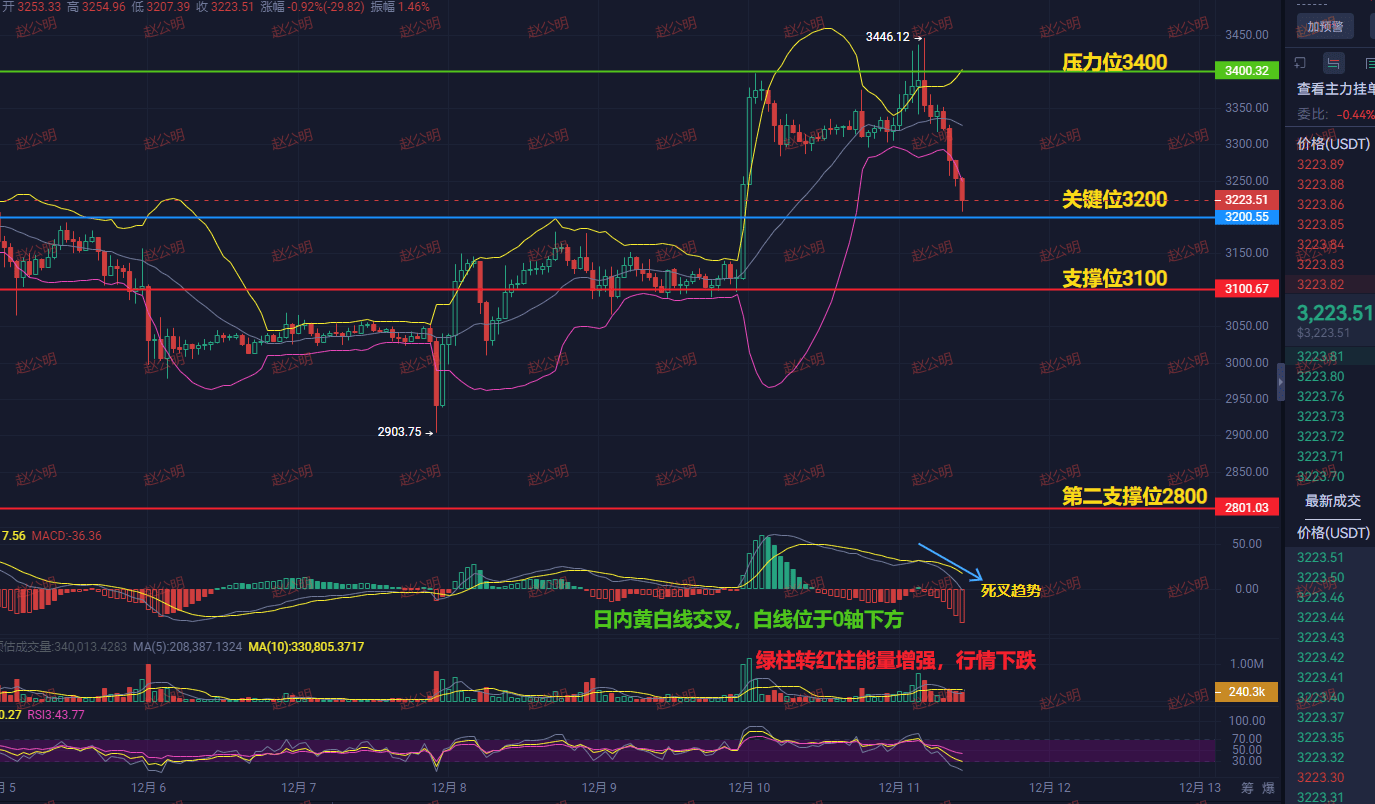Select the combined order book view icon
This screenshot has height=804, width=1375.
tap(1333, 63)
